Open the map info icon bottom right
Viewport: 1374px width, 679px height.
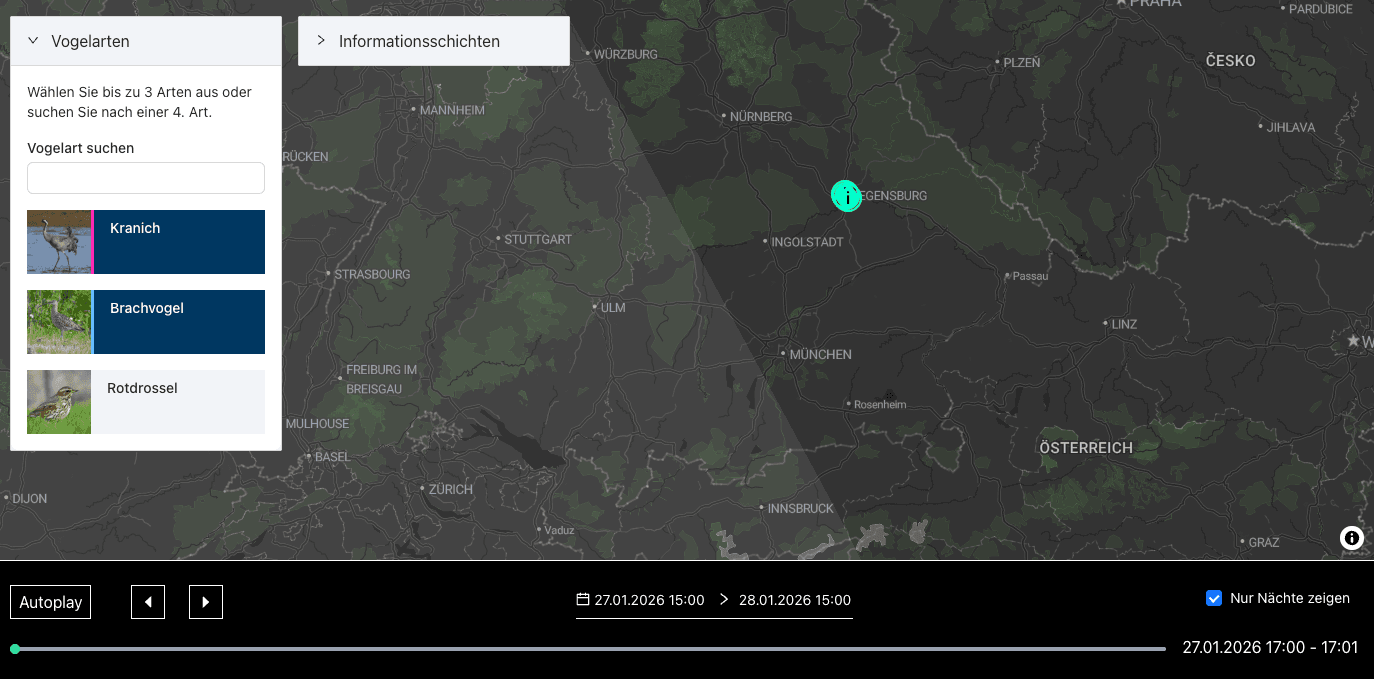[1352, 538]
